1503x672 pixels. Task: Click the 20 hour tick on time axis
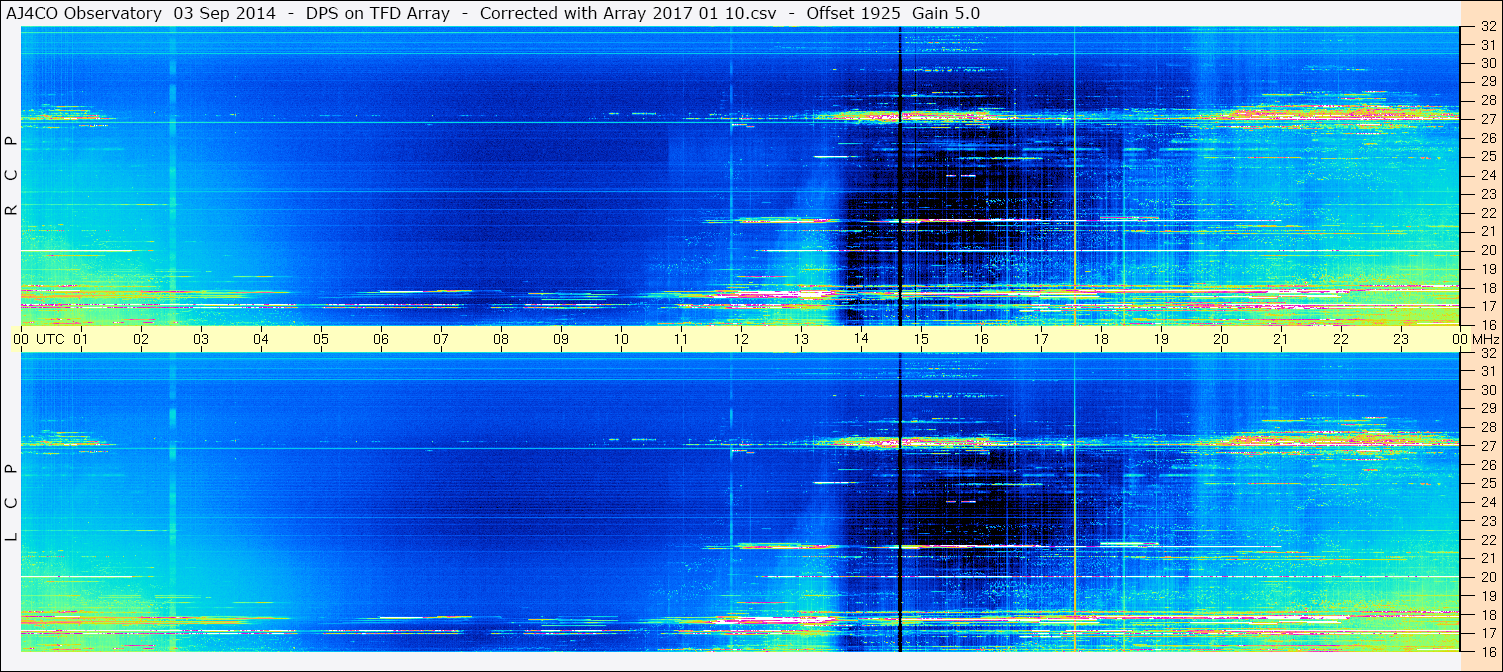(x=1221, y=339)
